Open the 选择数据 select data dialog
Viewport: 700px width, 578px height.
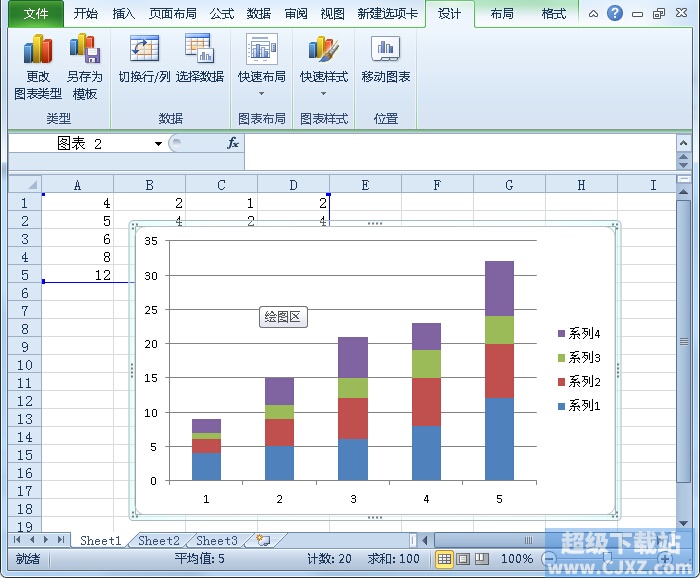pos(200,59)
